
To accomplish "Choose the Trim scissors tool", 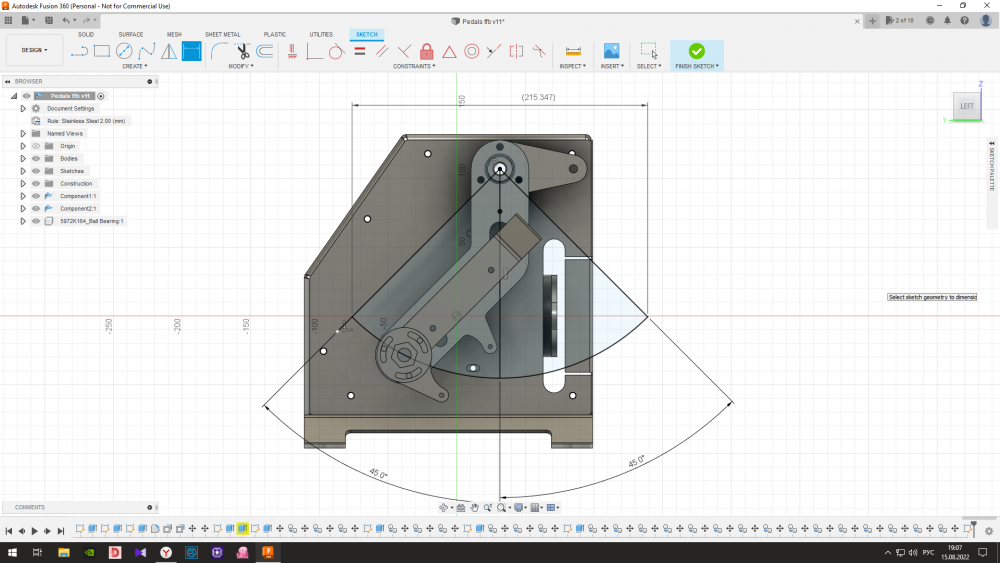I will pyautogui.click(x=242, y=51).
